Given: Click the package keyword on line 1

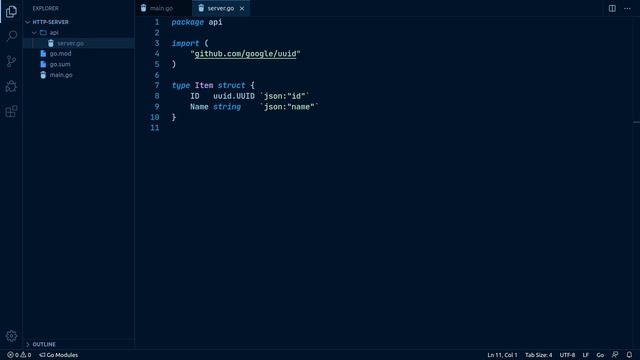Looking at the screenshot, I should (x=187, y=22).
